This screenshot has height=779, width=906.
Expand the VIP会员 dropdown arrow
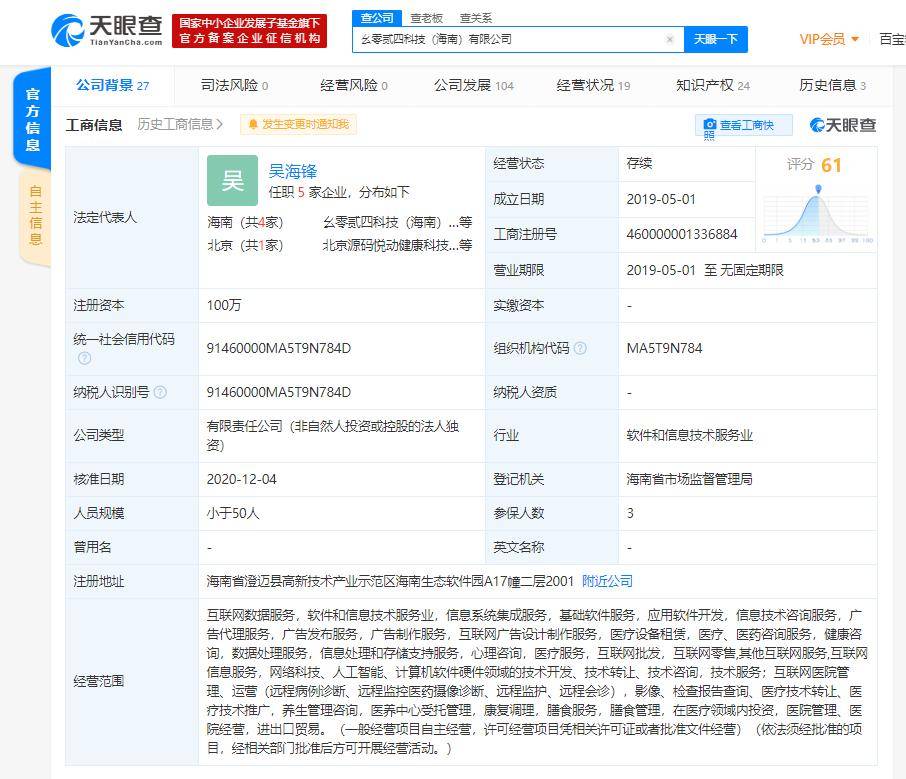[x=855, y=39]
